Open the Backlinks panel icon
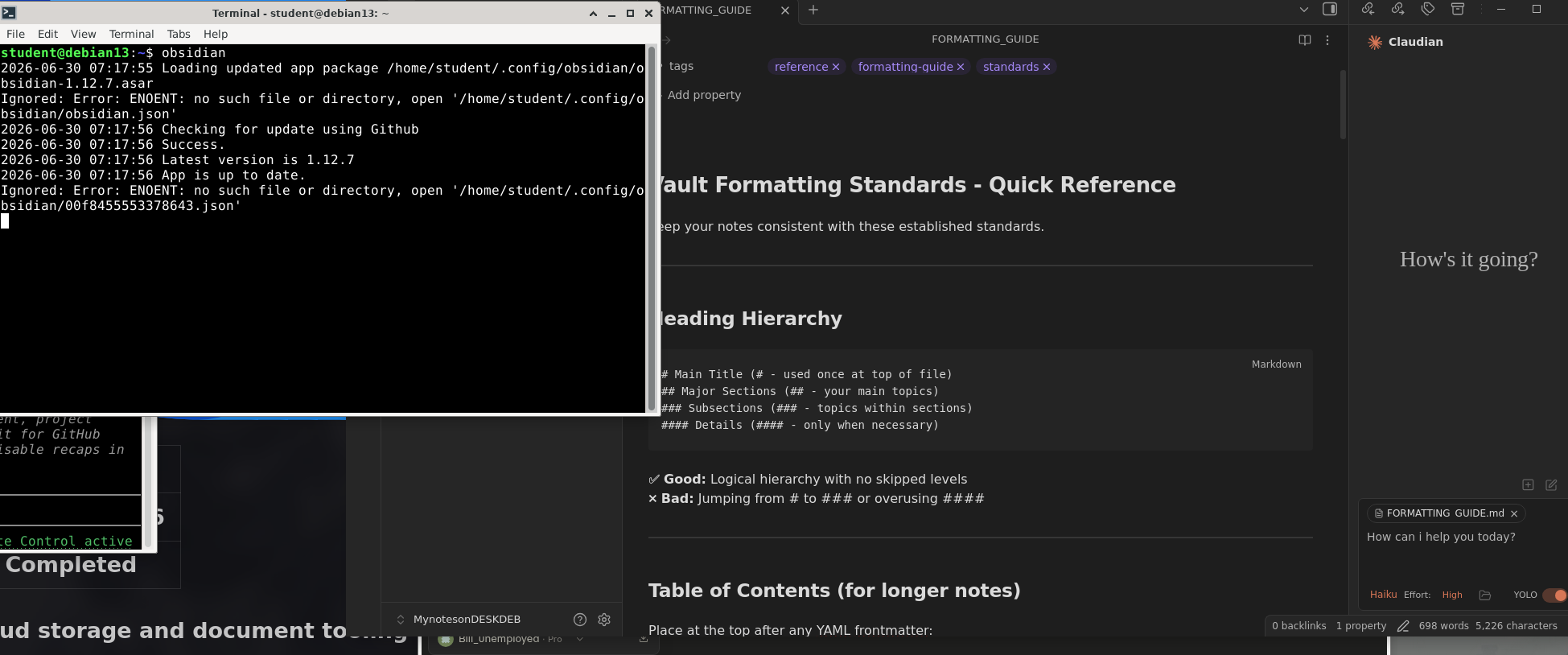Viewport: 1568px width, 655px height. 1368,9
